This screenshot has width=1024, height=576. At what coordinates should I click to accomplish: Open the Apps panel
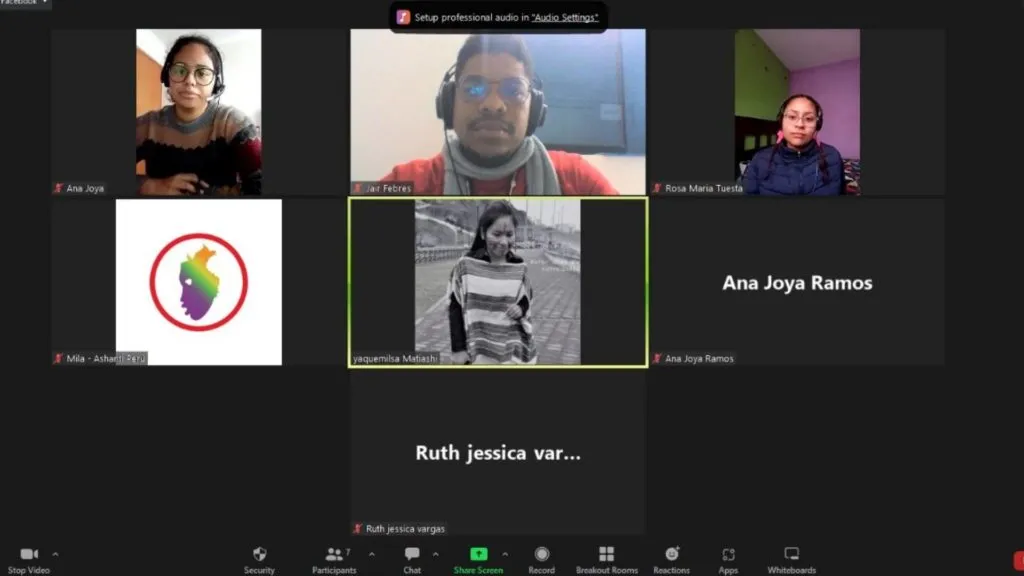point(728,555)
